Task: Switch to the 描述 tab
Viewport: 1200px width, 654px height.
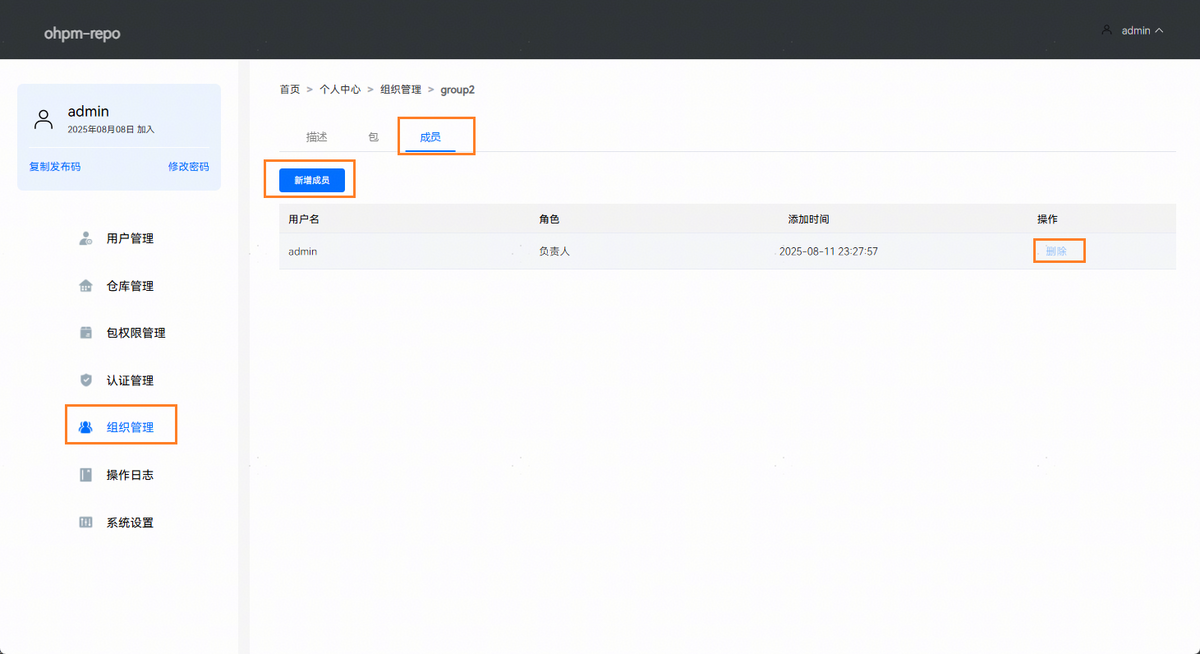Action: (x=316, y=137)
